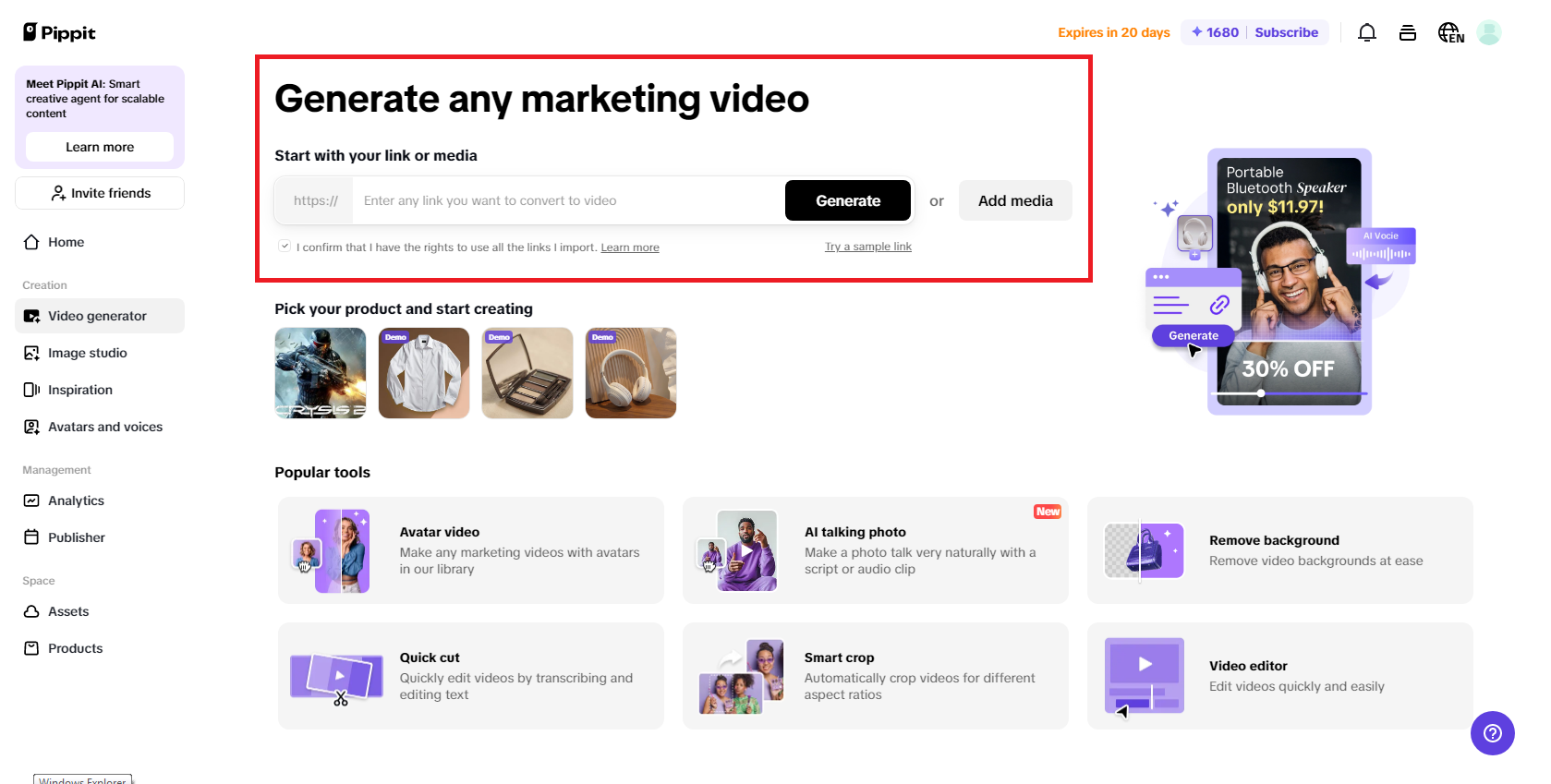Open the notifications bell
1551x784 pixels.
[x=1367, y=32]
